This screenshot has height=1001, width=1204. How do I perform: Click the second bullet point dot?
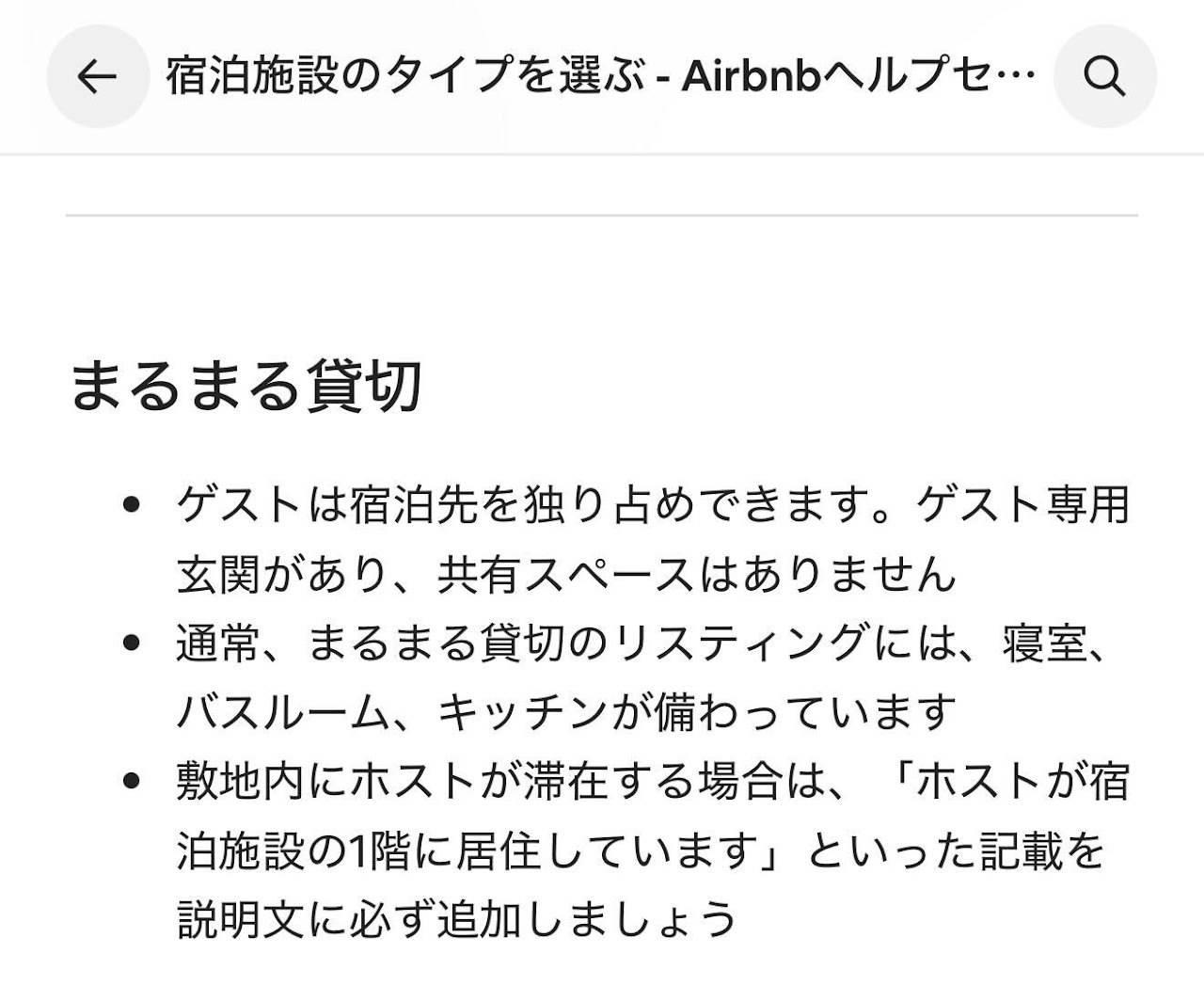point(132,643)
